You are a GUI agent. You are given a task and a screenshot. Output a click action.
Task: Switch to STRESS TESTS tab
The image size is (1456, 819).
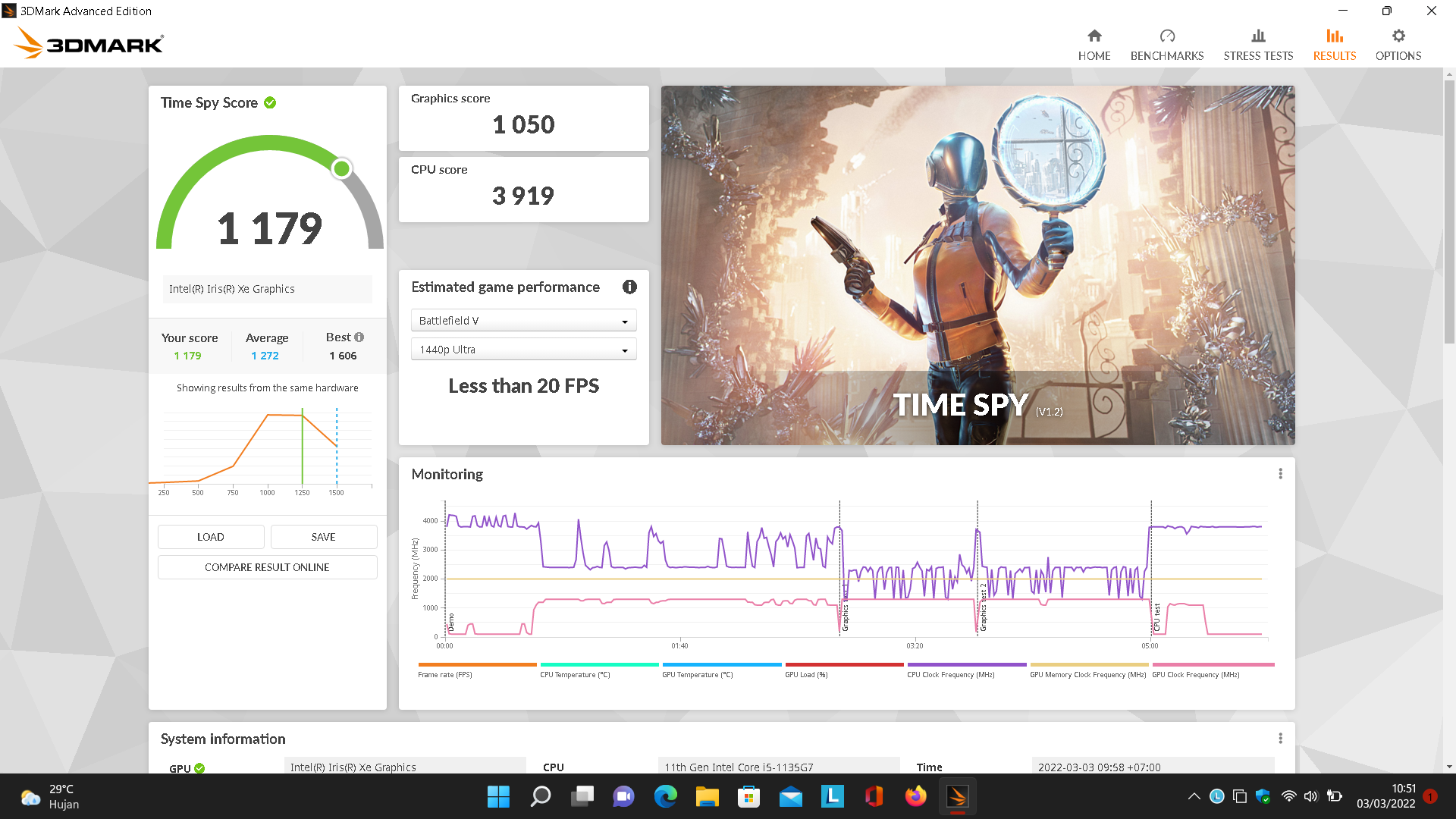(1258, 45)
